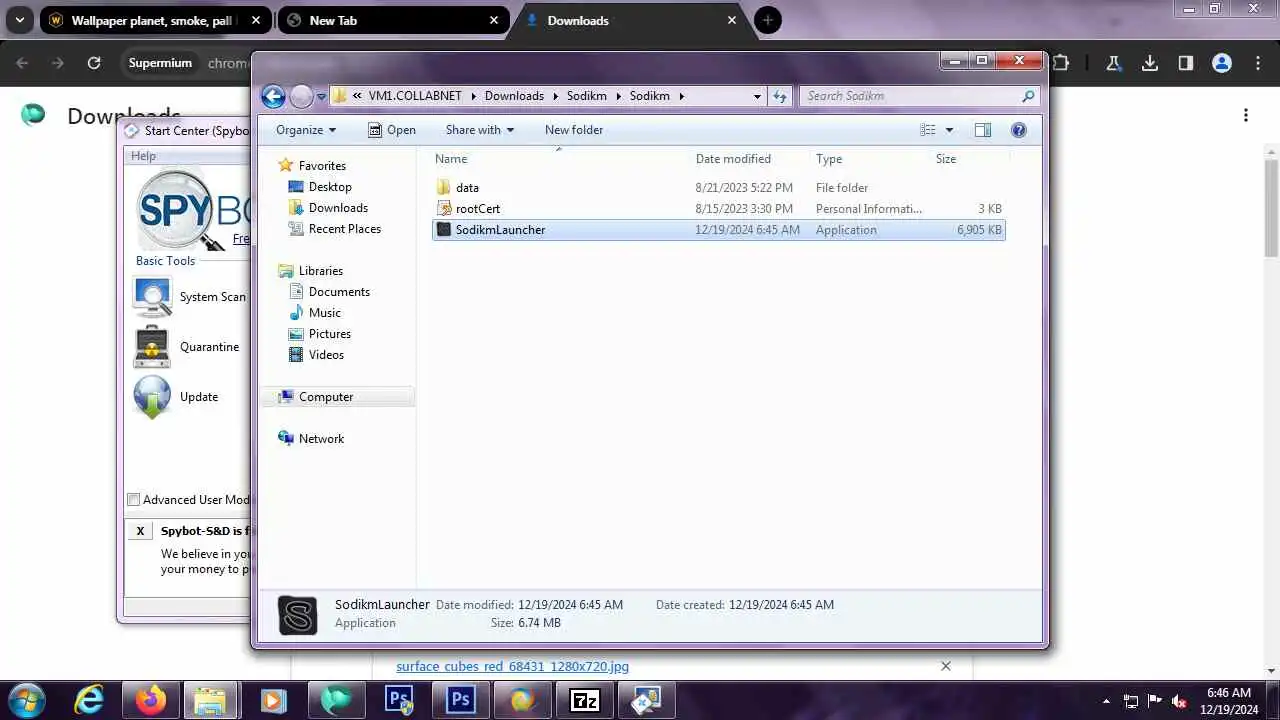This screenshot has height=720, width=1280.
Task: Click the Downloads breadcrumb in address bar
Action: 514,96
